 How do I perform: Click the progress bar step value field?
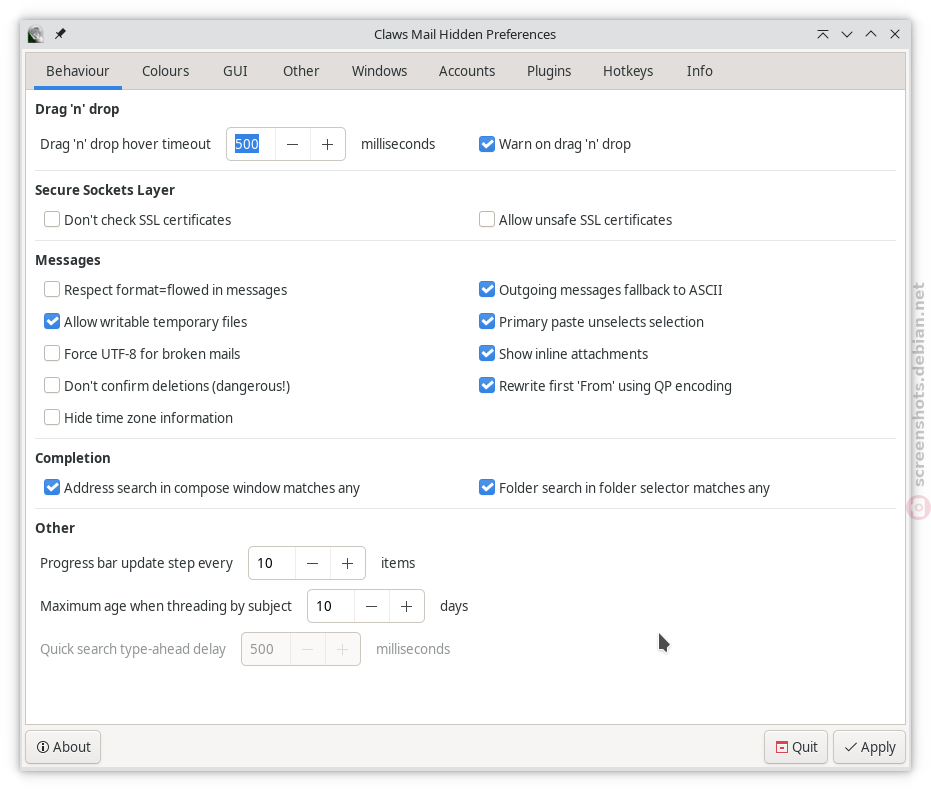(x=272, y=563)
